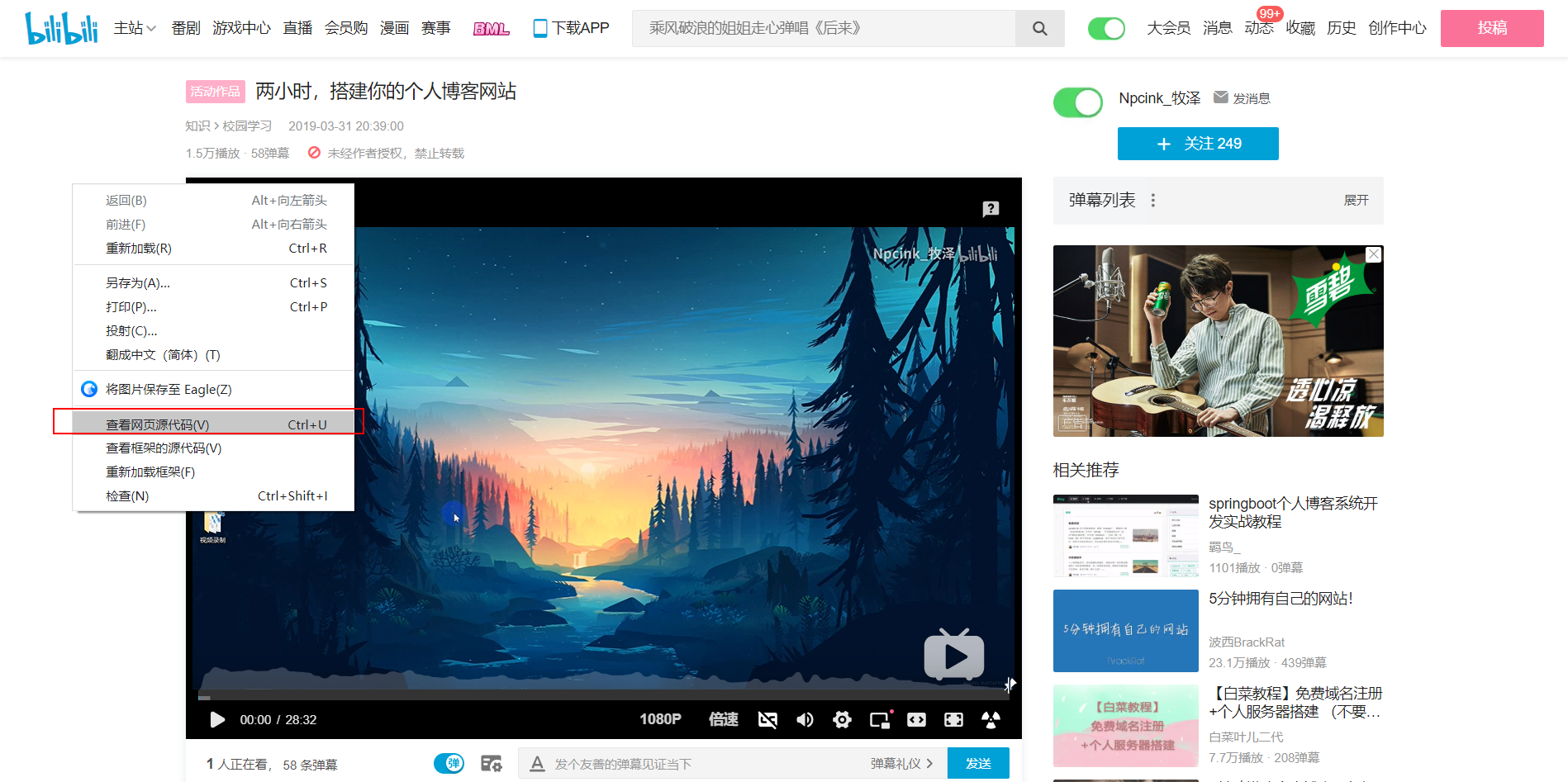Expand the 主站 dropdown menu

(135, 28)
